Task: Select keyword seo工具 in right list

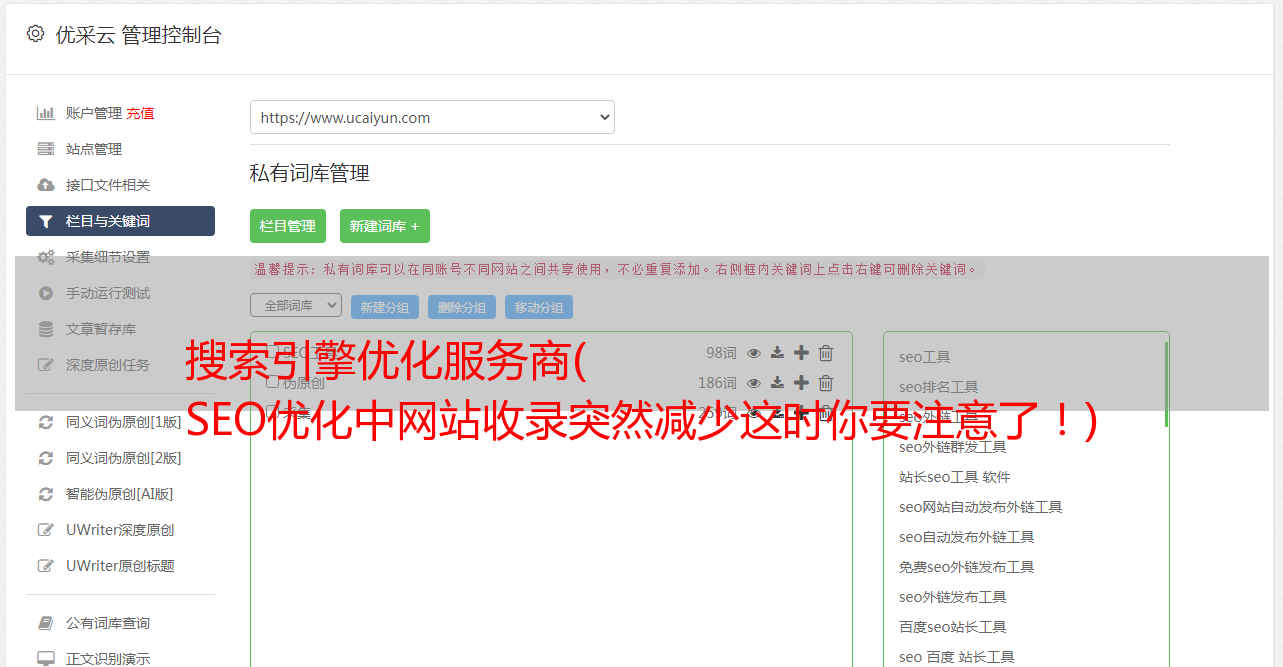Action: (925, 357)
